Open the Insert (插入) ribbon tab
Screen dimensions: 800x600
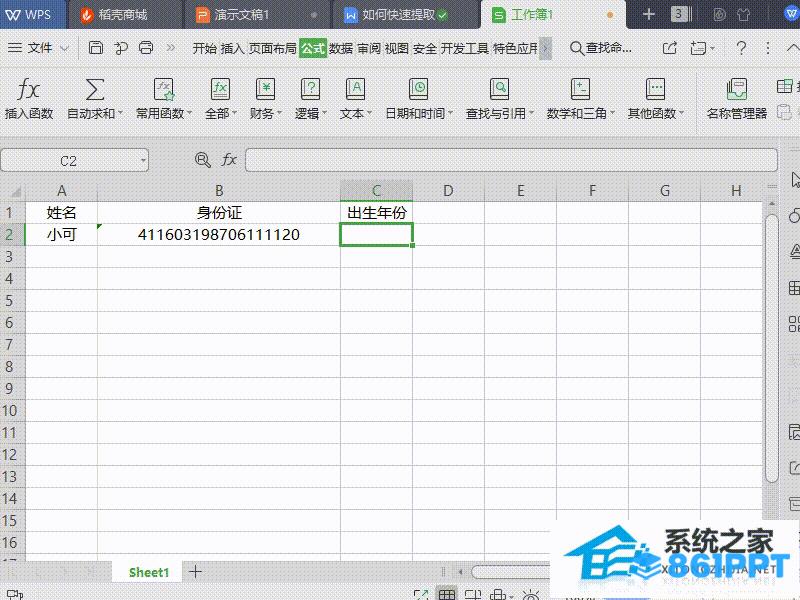(233, 48)
